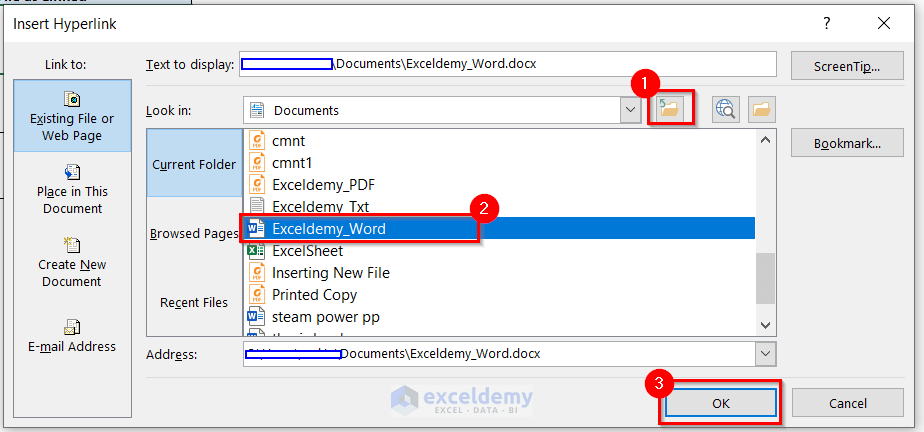This screenshot has height=432, width=924.
Task: Select Place in This Document option
Action: coord(72,189)
